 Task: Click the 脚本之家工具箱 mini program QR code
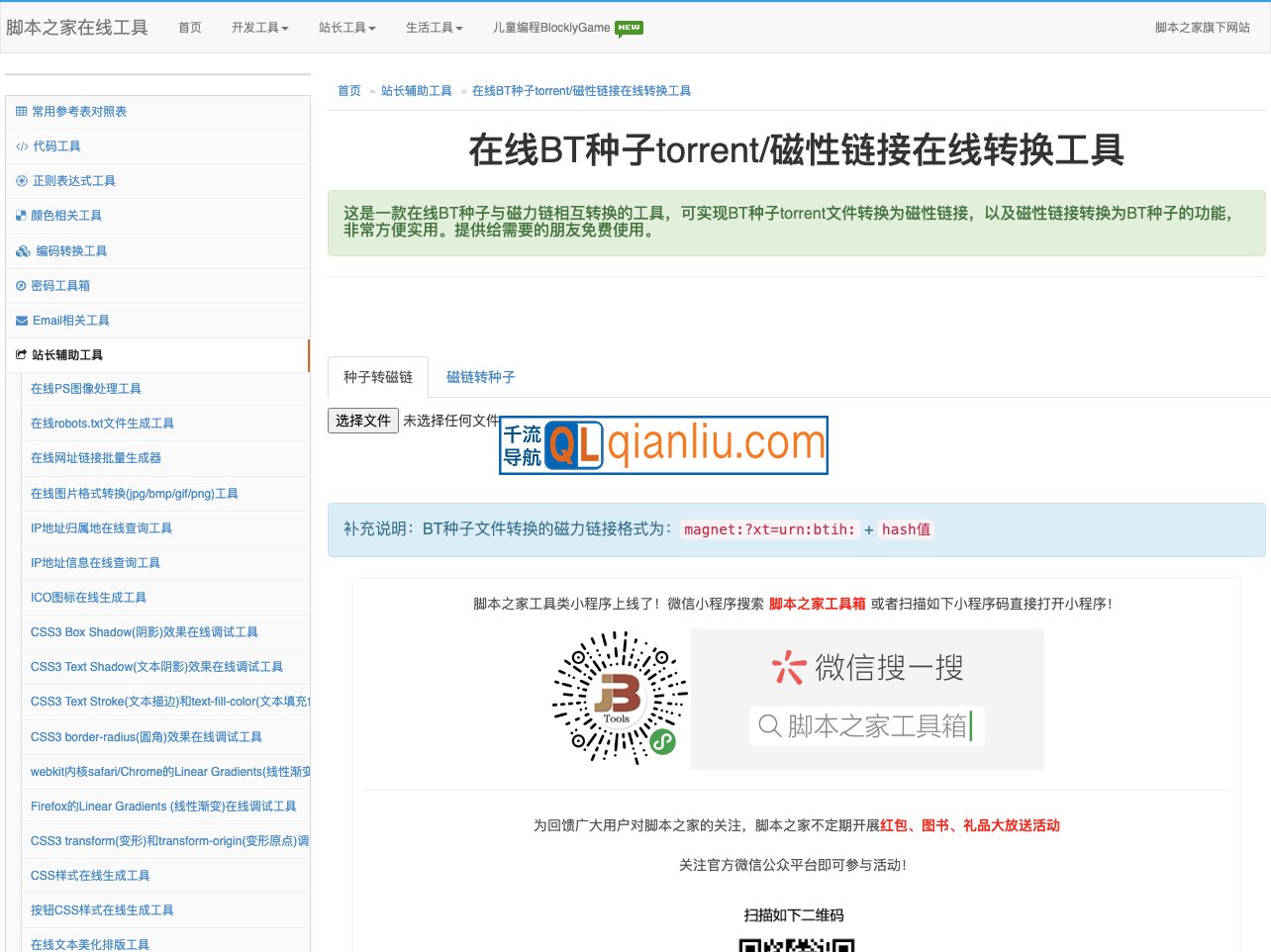click(x=619, y=698)
